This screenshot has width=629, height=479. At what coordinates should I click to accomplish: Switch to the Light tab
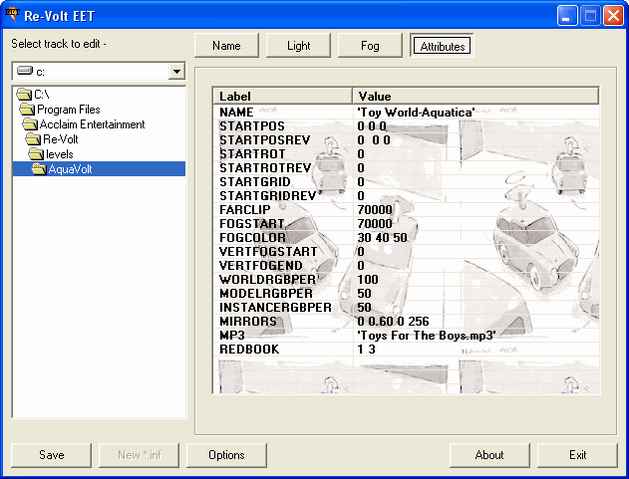click(x=298, y=46)
